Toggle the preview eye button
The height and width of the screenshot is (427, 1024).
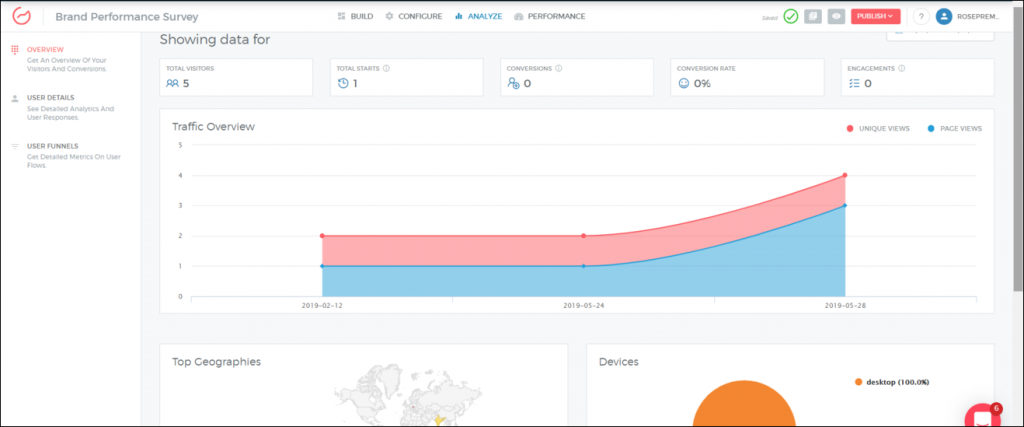pos(836,16)
